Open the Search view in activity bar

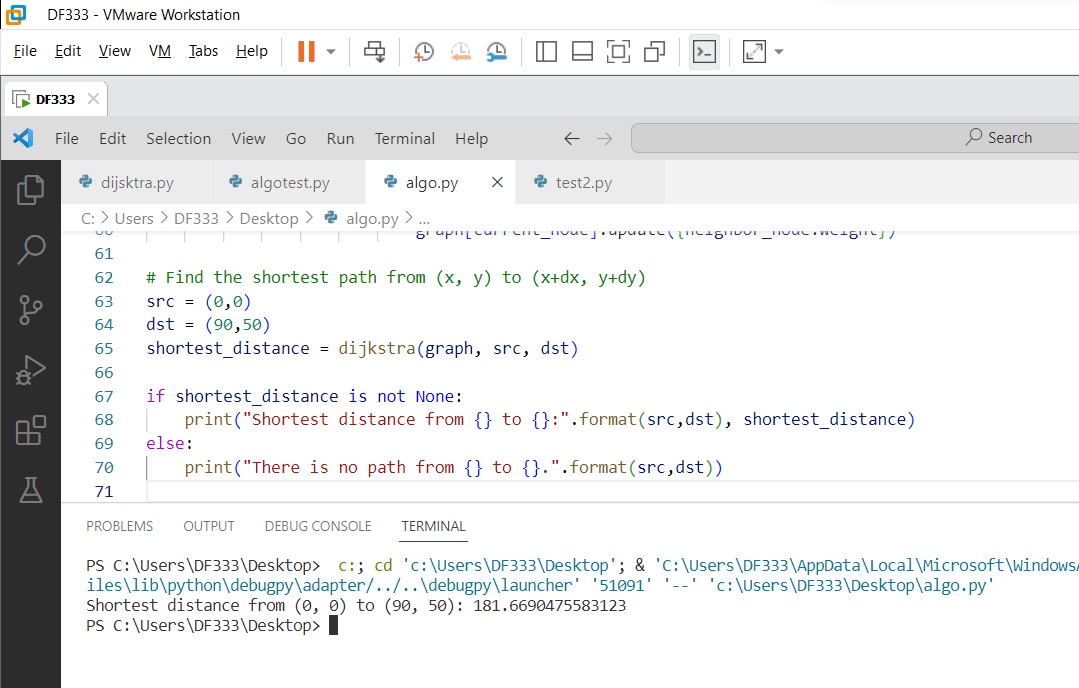(31, 250)
